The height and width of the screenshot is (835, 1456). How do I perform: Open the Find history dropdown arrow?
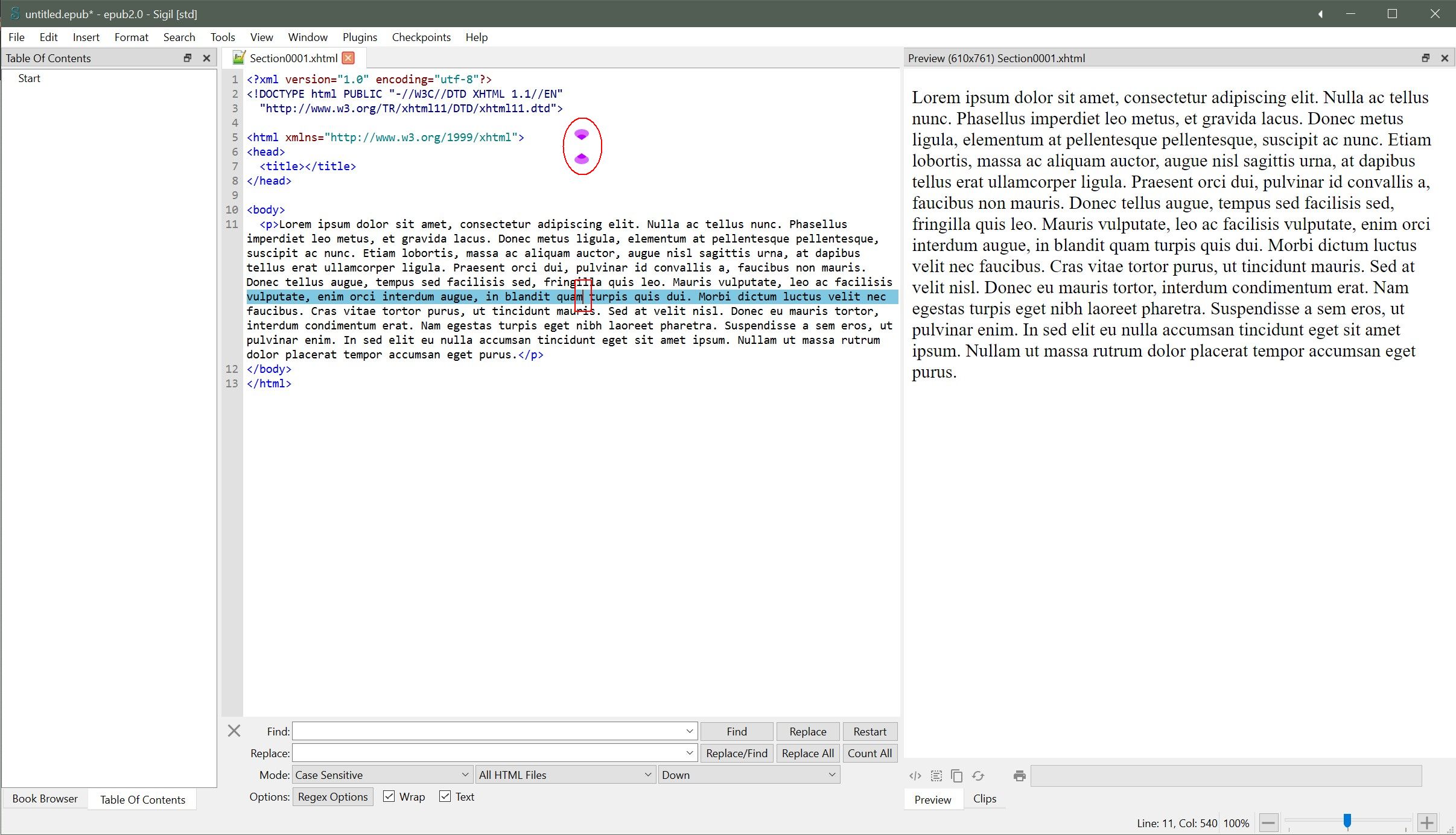pyautogui.click(x=689, y=731)
